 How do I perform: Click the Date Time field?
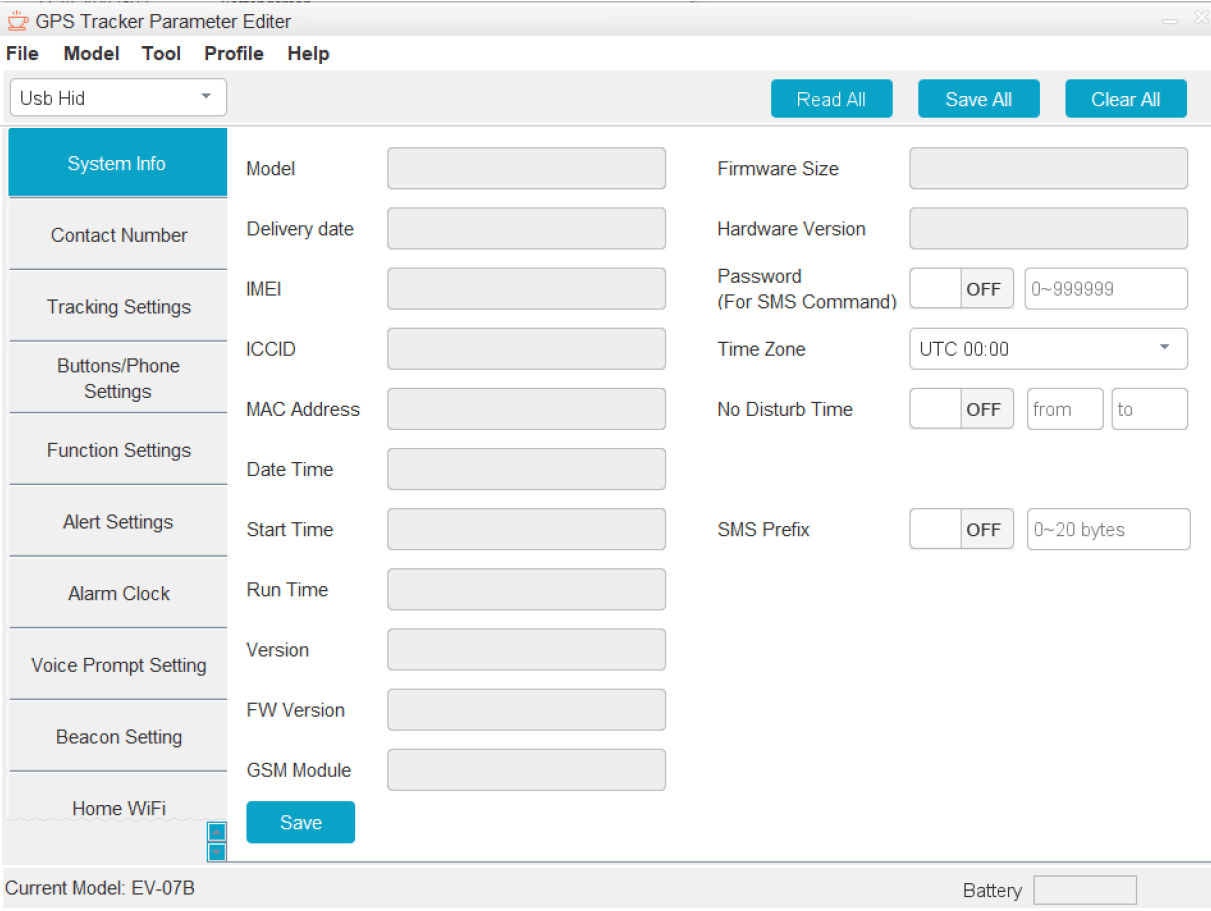coord(526,469)
